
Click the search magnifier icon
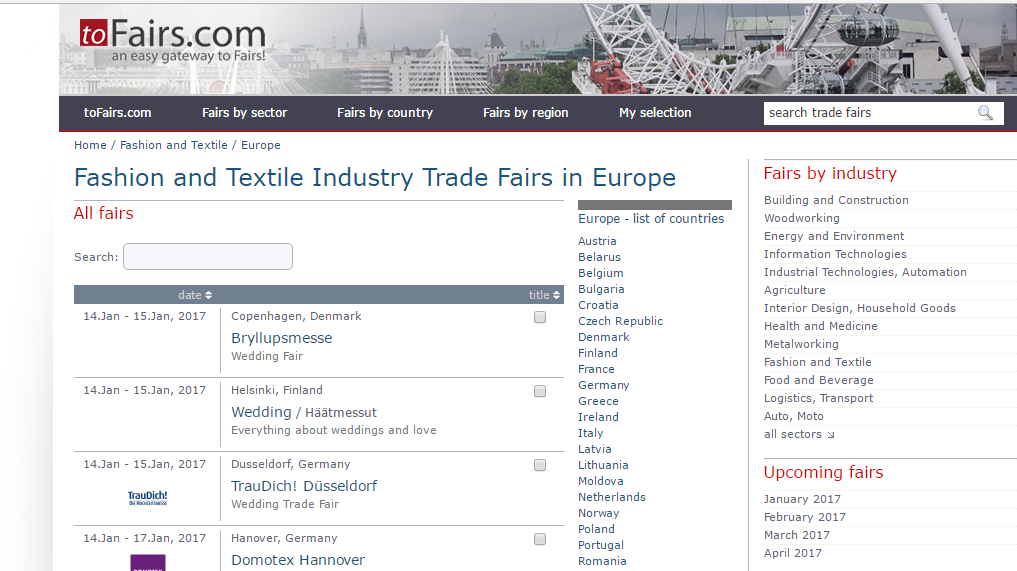985,113
